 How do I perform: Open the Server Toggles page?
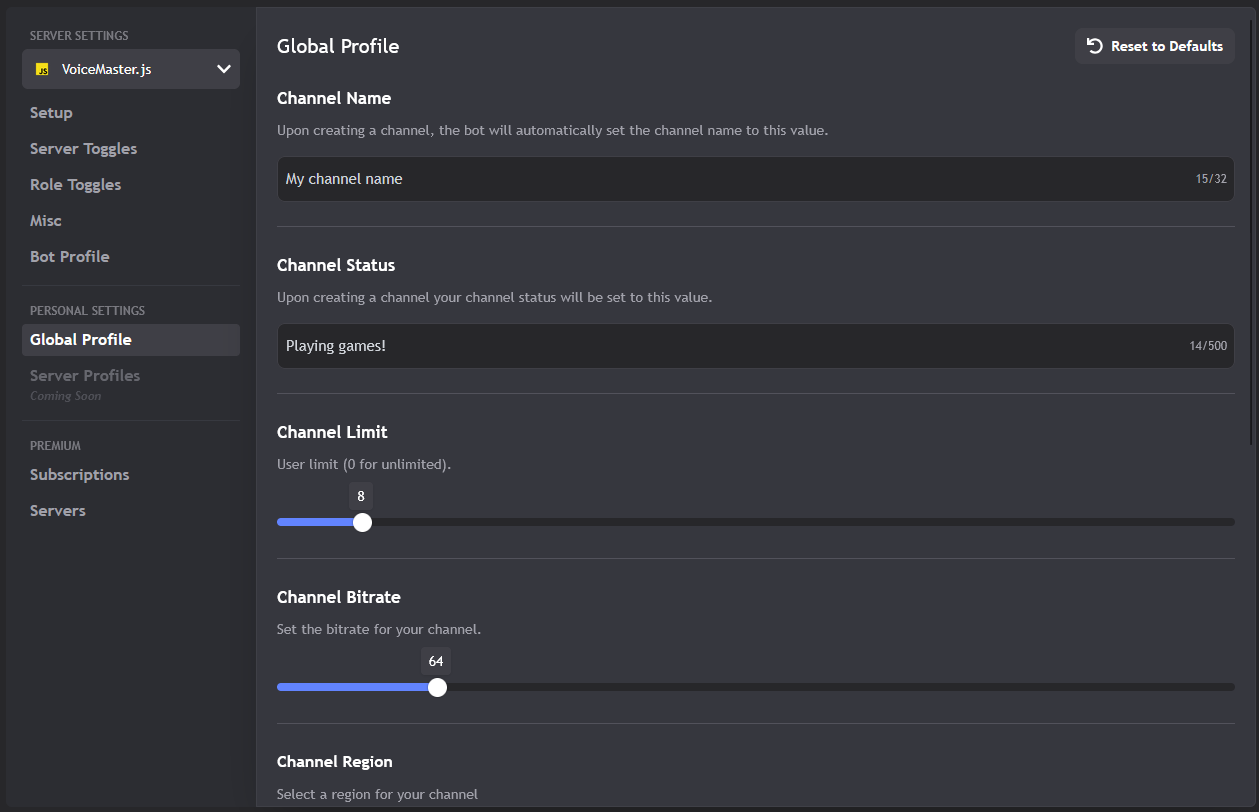pyautogui.click(x=83, y=148)
